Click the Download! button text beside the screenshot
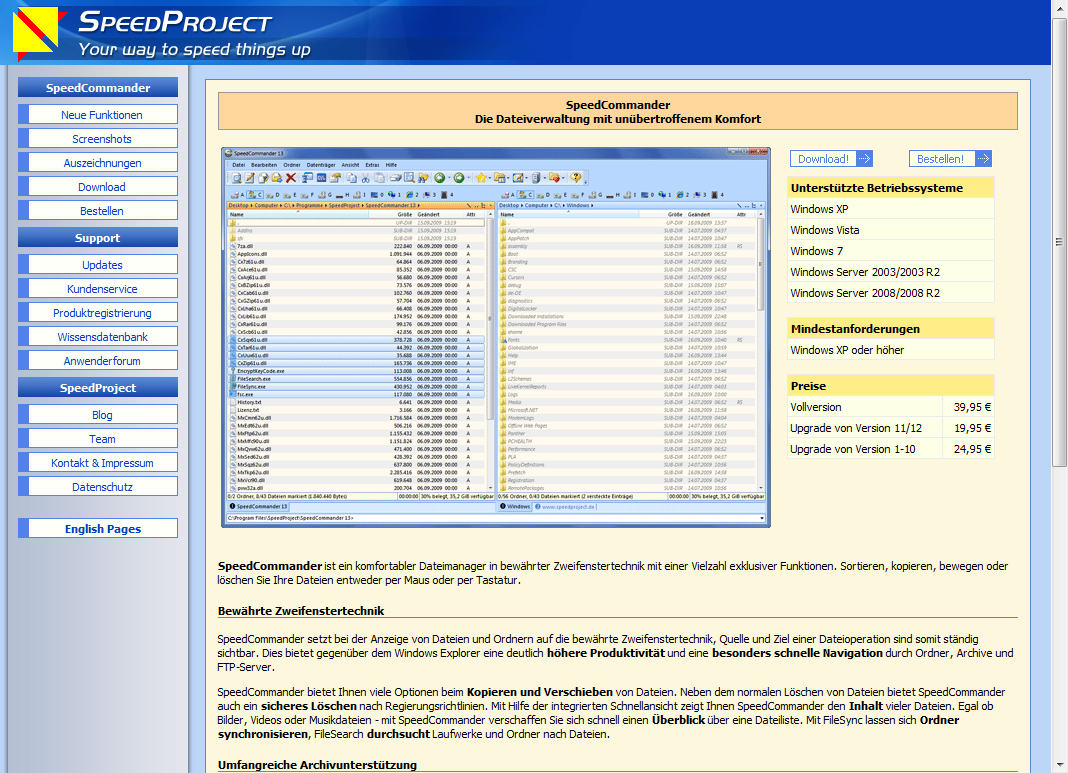The image size is (1068, 773). click(x=823, y=159)
